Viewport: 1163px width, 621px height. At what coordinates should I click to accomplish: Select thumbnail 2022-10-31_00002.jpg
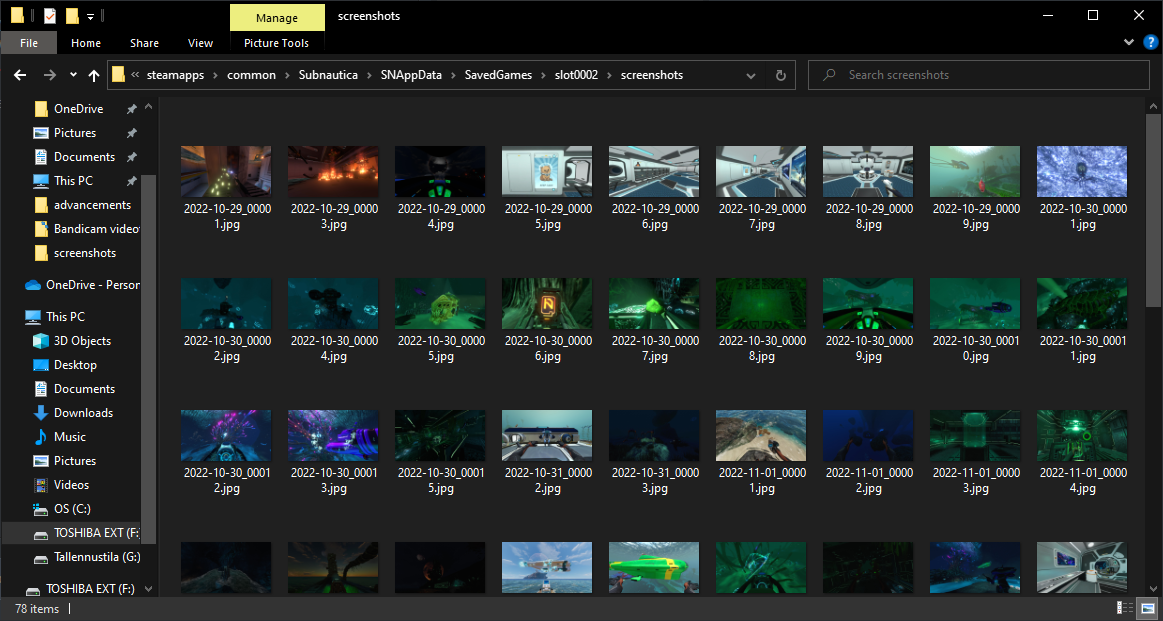(x=547, y=436)
